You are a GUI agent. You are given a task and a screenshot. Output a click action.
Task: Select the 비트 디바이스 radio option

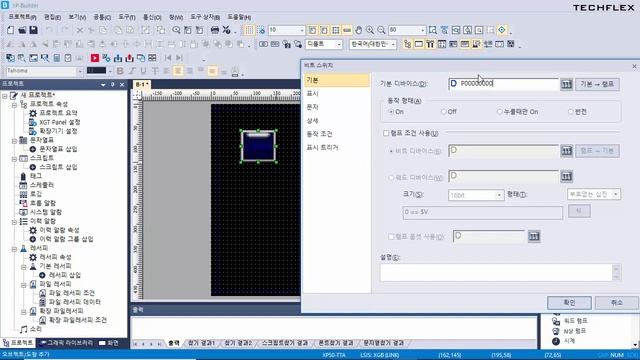[x=391, y=151]
